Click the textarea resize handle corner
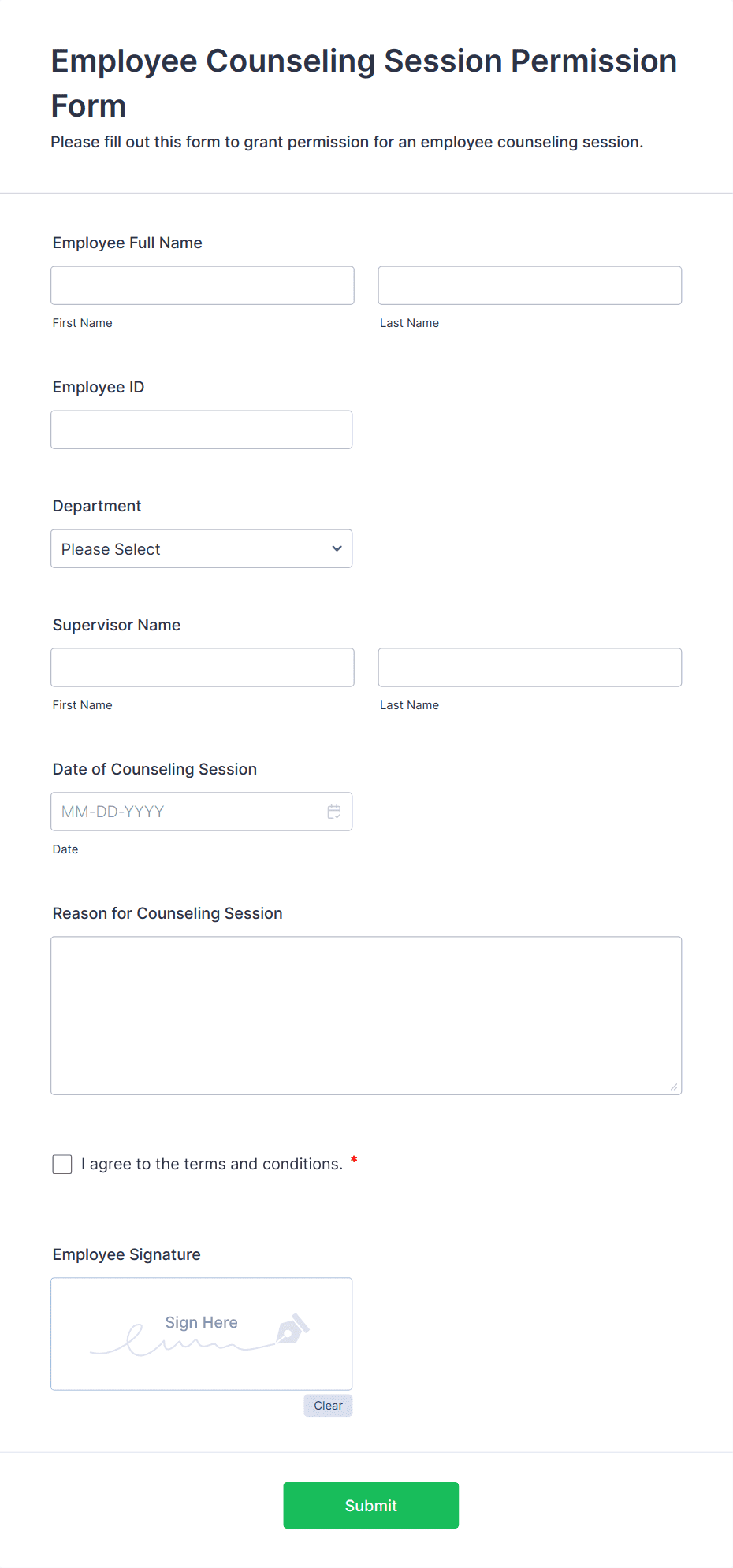This screenshot has width=733, height=1568. (674, 1087)
